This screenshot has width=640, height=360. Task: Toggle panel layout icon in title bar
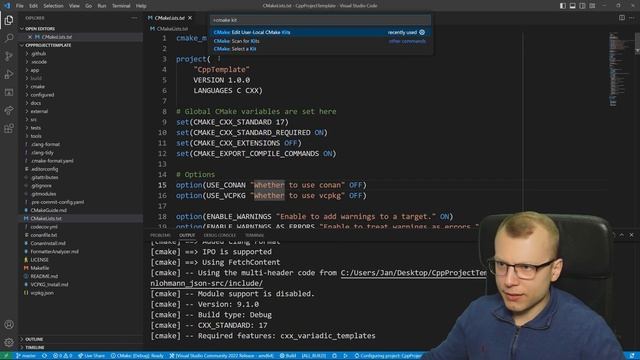click(573, 6)
